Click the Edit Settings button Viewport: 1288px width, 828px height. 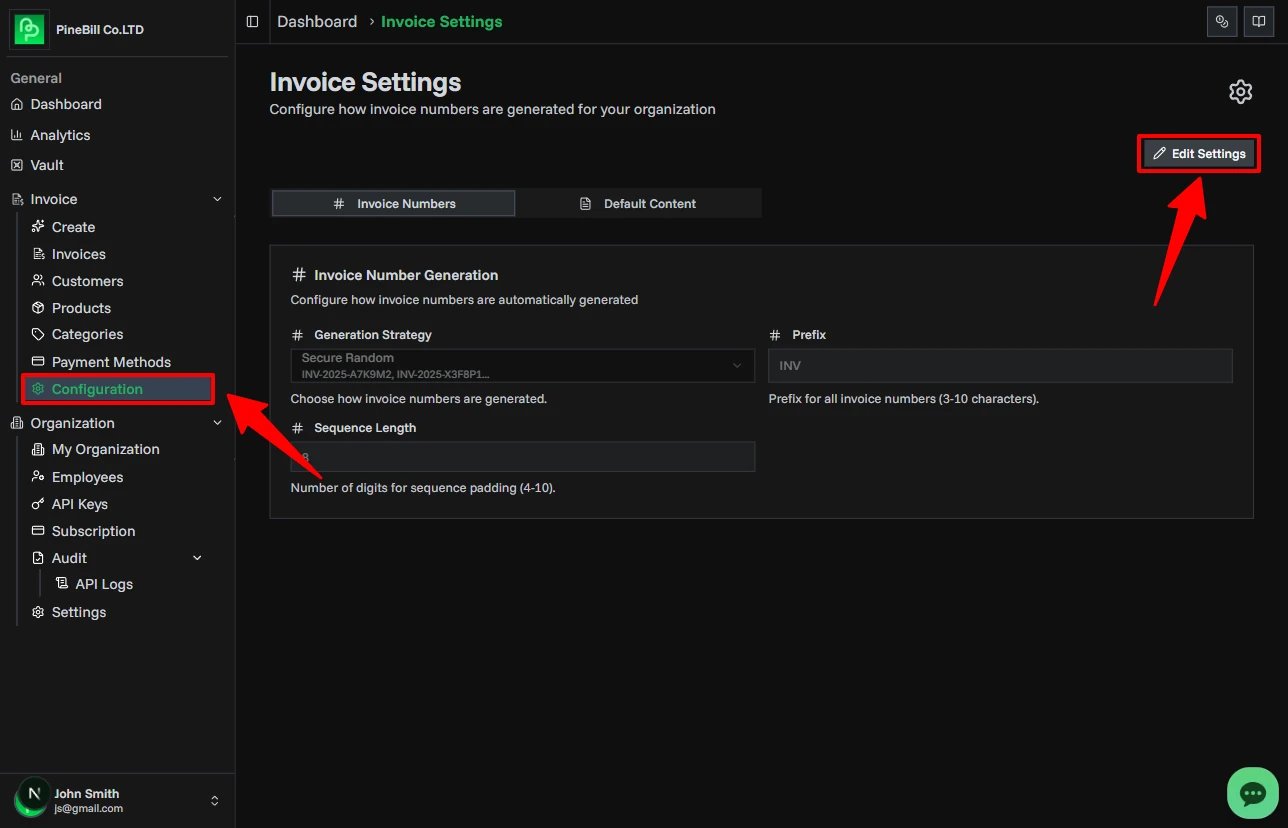[1198, 153]
